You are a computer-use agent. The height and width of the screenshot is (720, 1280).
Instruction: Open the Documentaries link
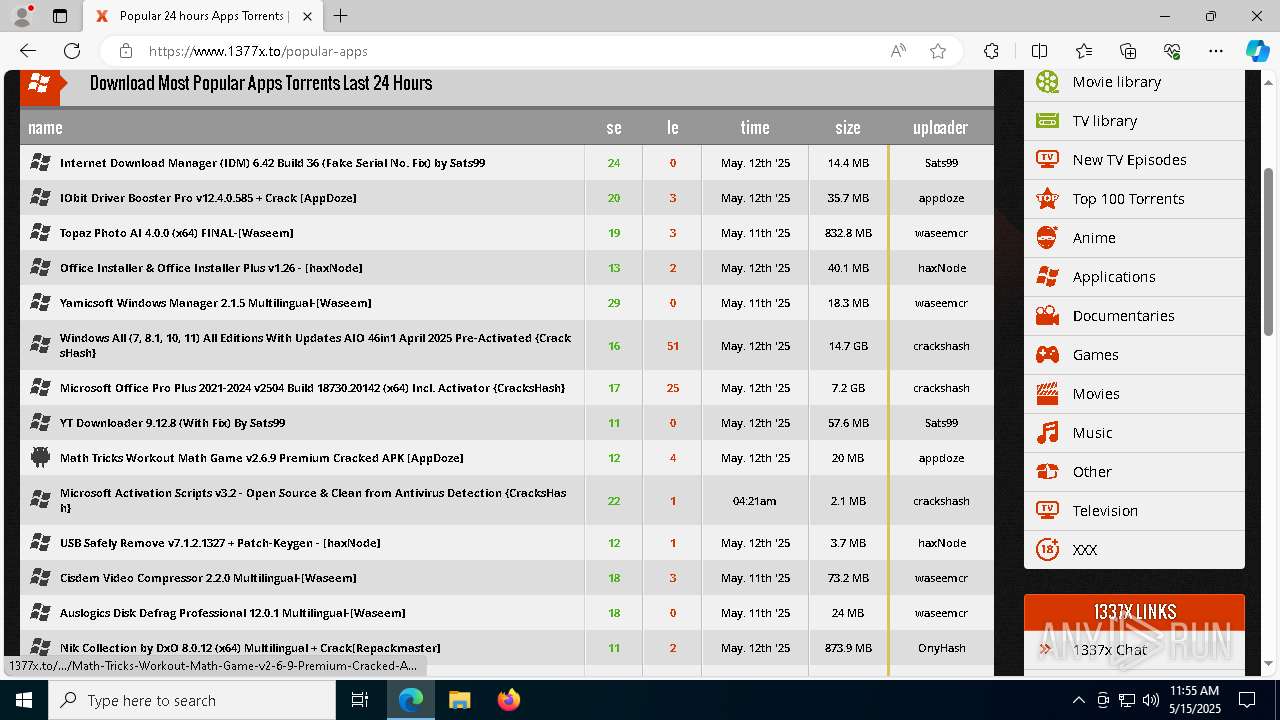(1124, 316)
